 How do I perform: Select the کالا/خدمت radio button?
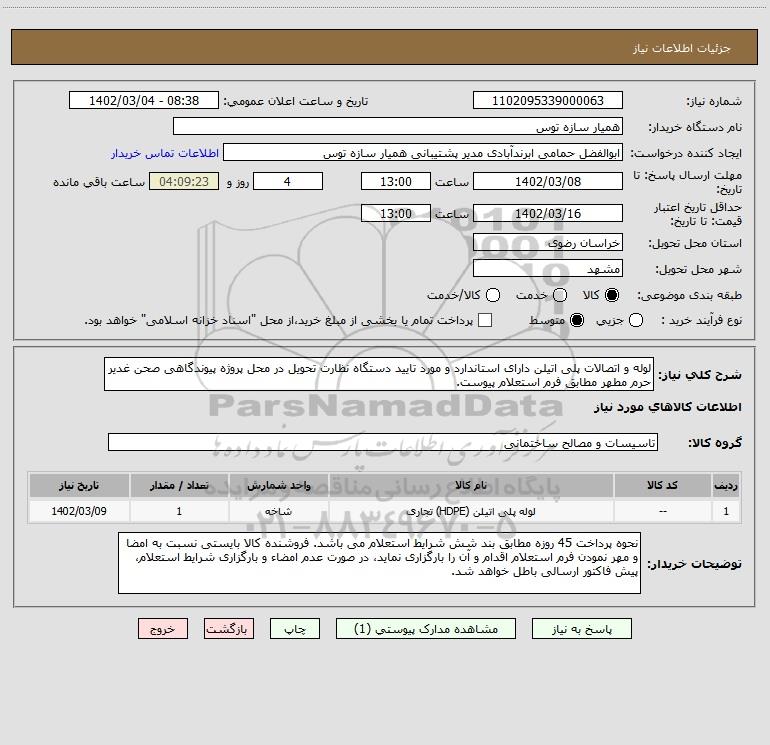[x=493, y=295]
